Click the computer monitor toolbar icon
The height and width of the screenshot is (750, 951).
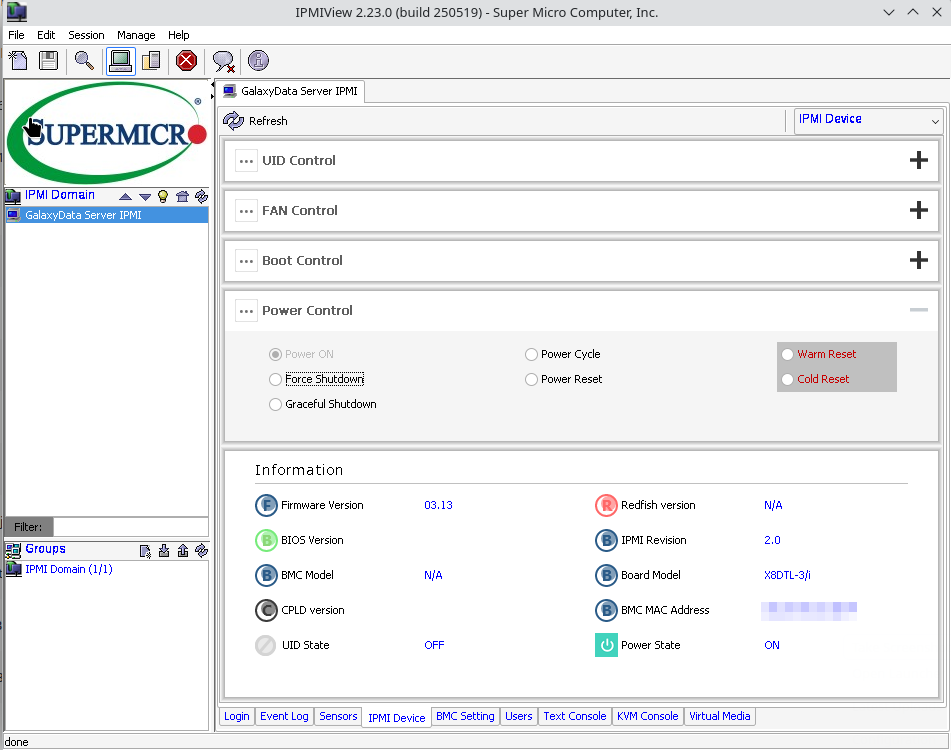120,61
